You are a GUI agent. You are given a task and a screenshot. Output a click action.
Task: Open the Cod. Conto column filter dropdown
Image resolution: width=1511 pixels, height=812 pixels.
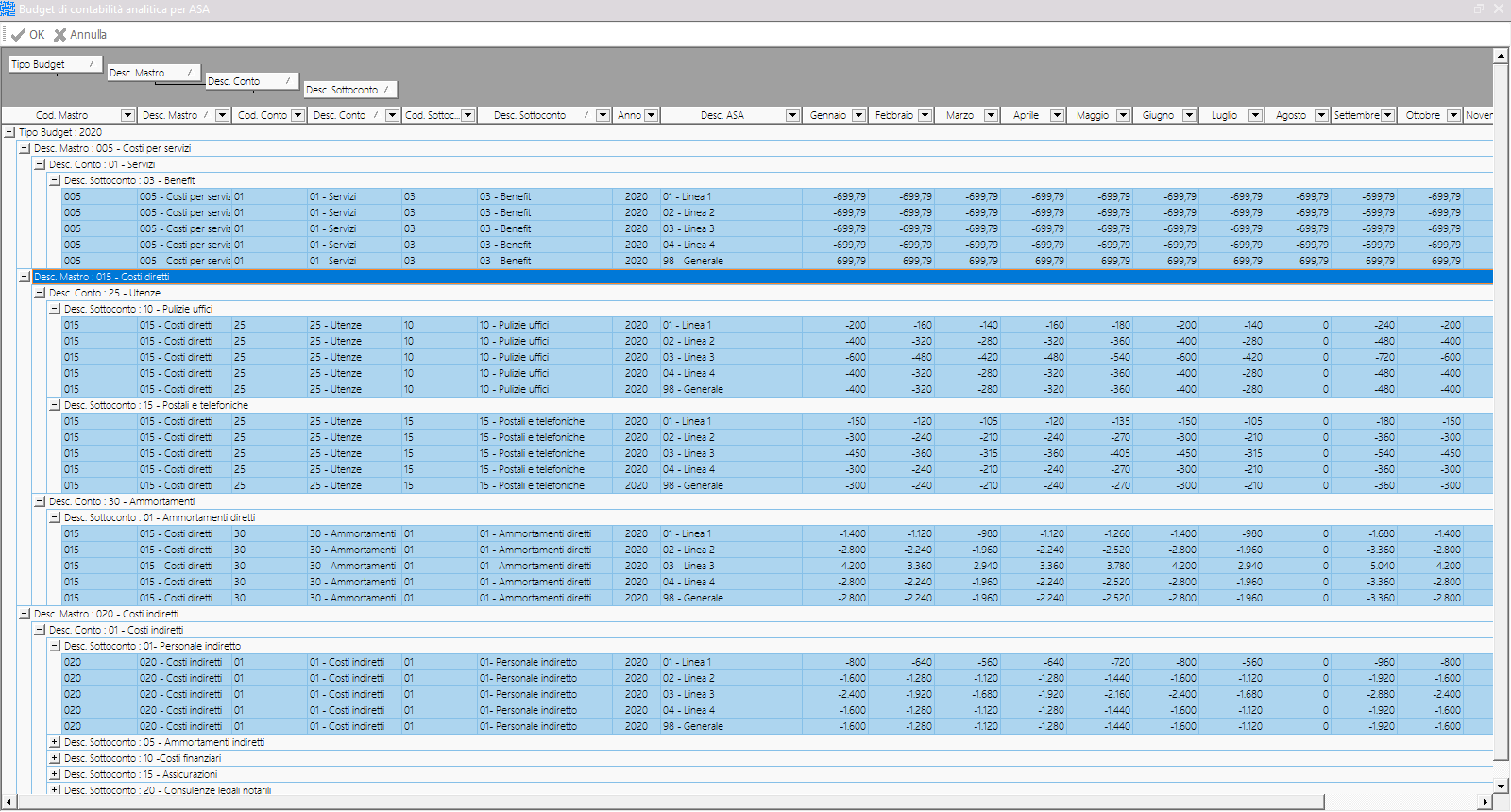tap(297, 115)
